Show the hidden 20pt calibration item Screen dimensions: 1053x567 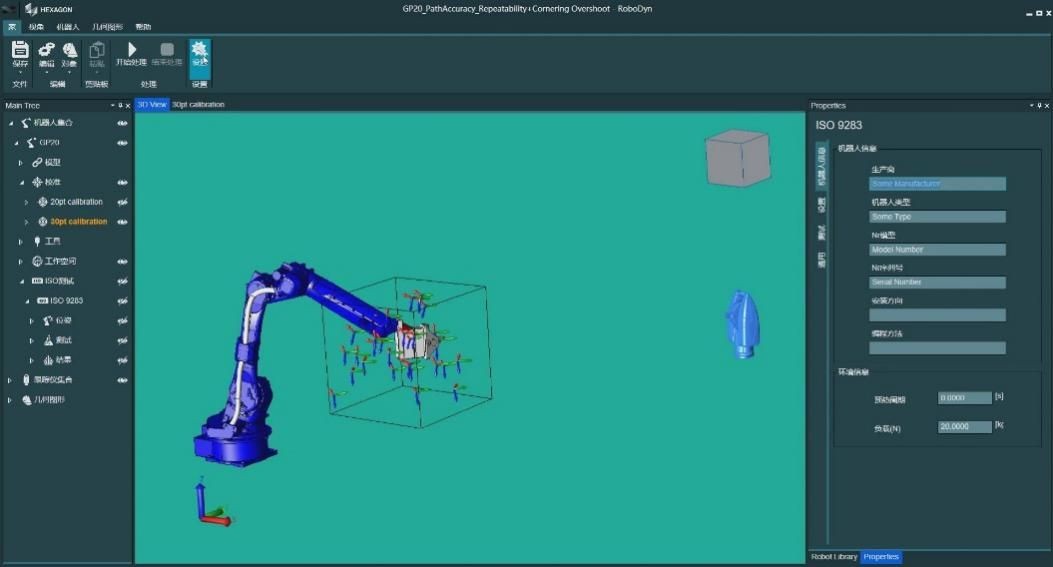pos(122,202)
